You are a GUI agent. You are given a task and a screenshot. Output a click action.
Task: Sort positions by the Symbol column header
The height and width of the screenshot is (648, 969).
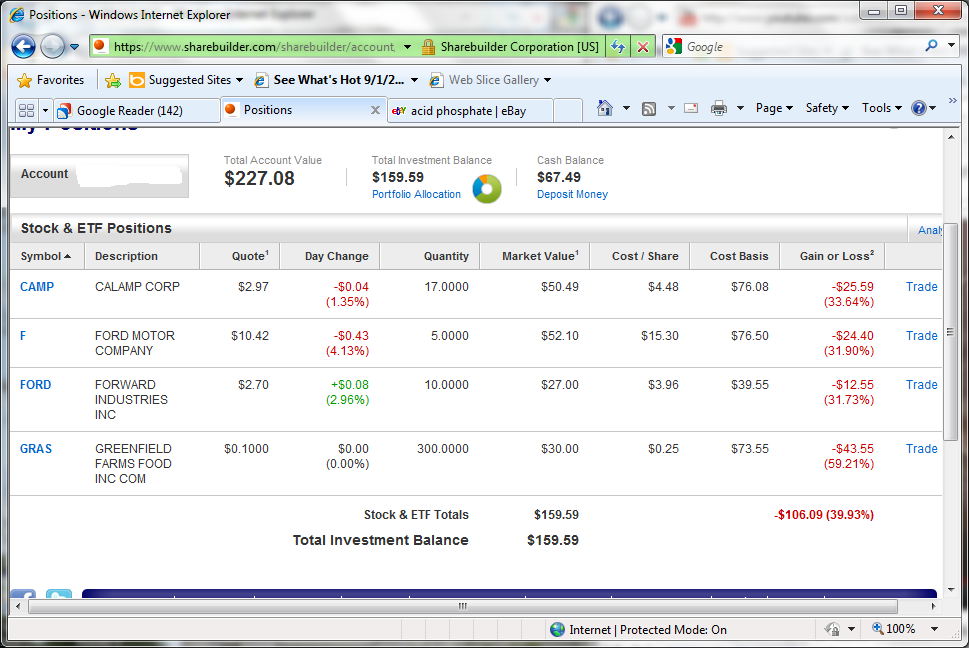(41, 256)
